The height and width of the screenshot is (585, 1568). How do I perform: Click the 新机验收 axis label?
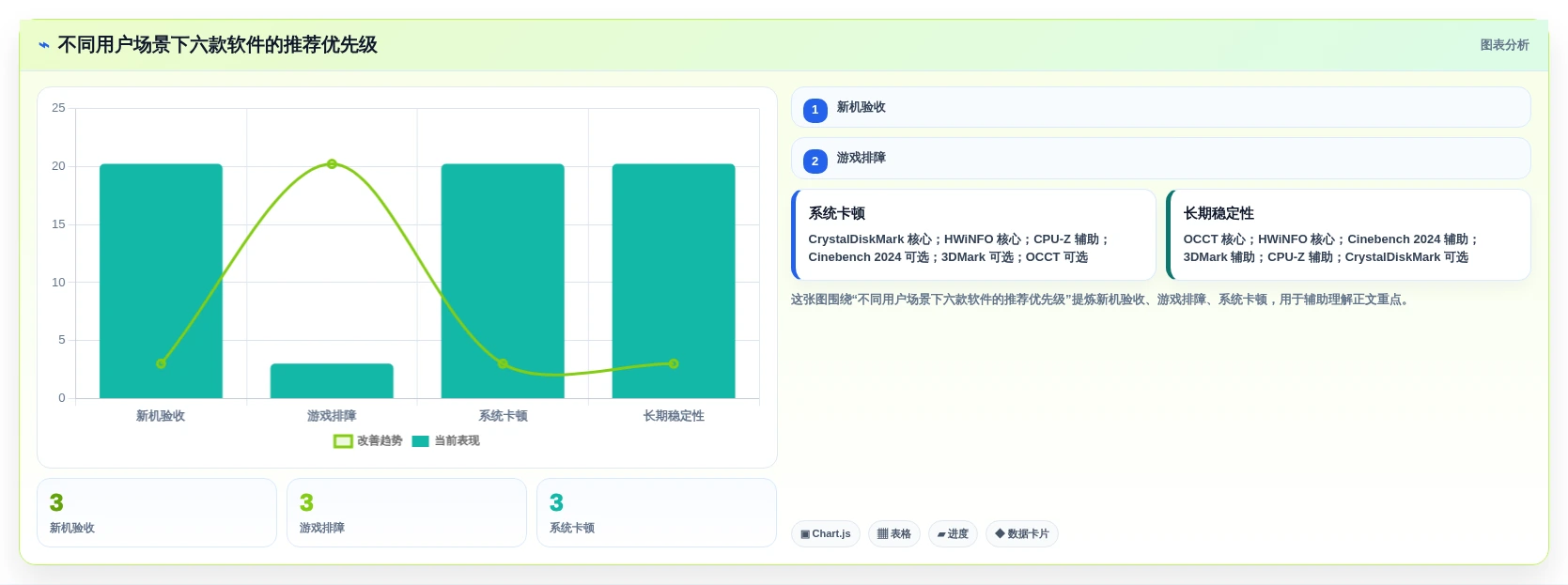point(161,416)
